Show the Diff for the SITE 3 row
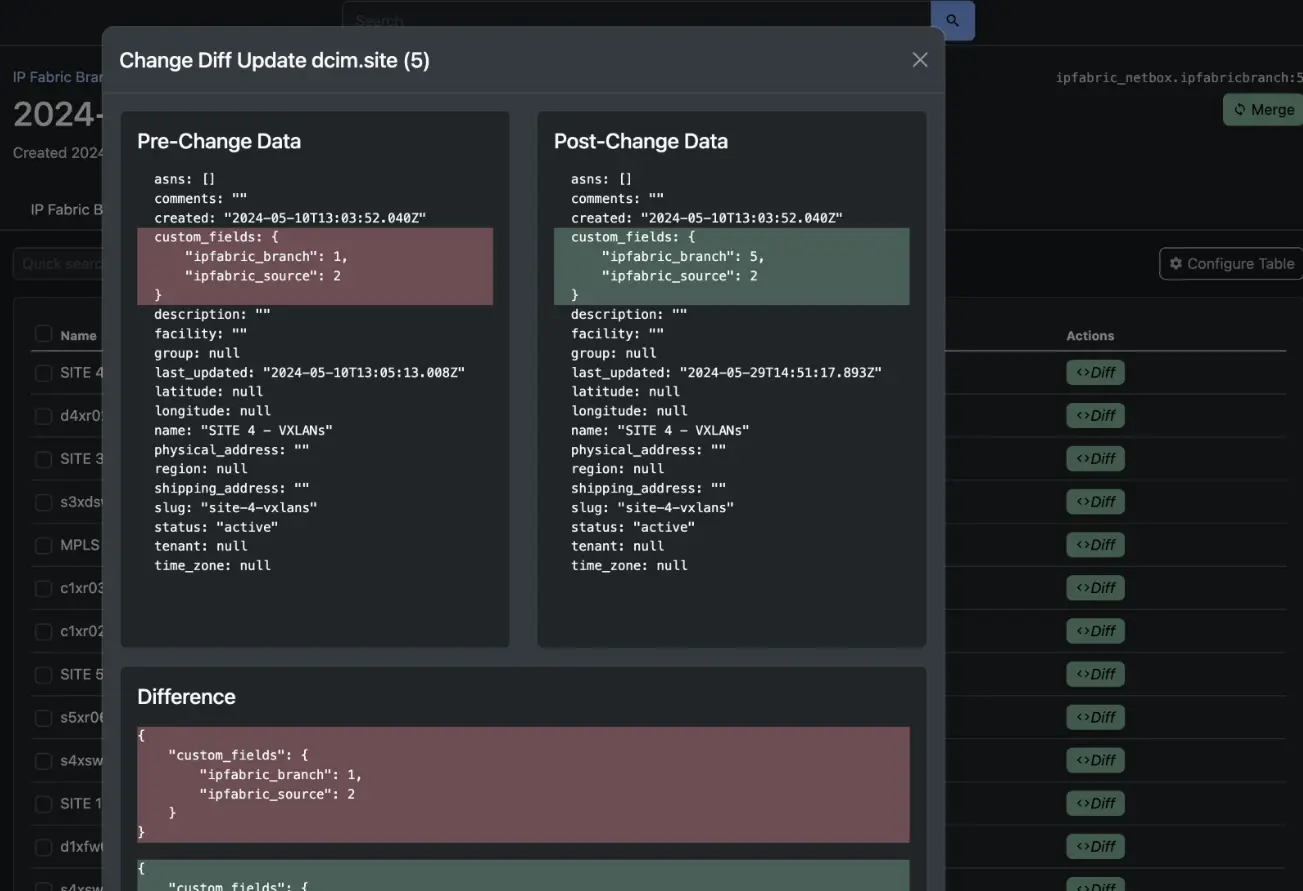1303x891 pixels. [1095, 459]
